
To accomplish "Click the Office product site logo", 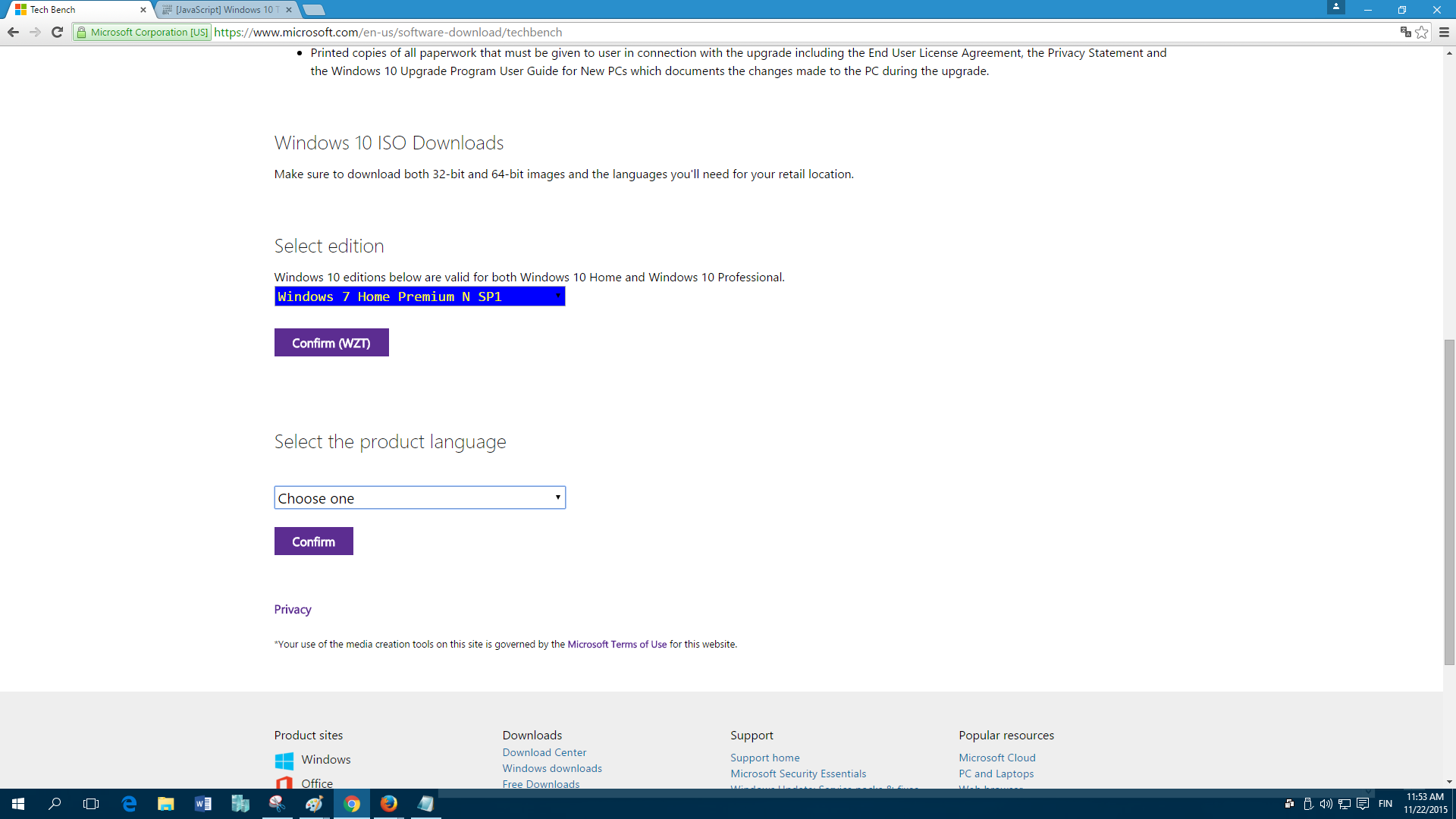I will pos(284,783).
